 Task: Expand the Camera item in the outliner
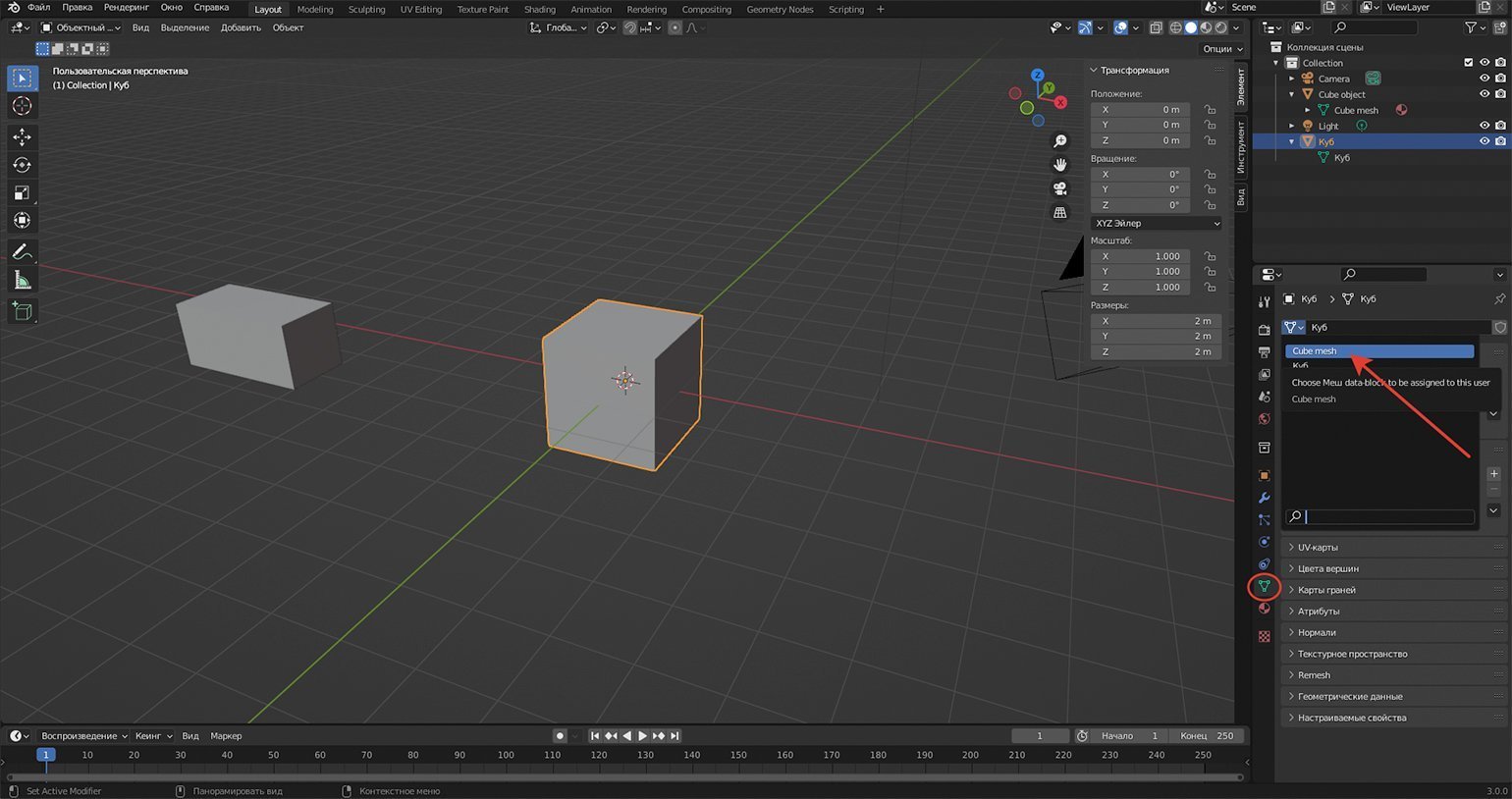(1292, 79)
